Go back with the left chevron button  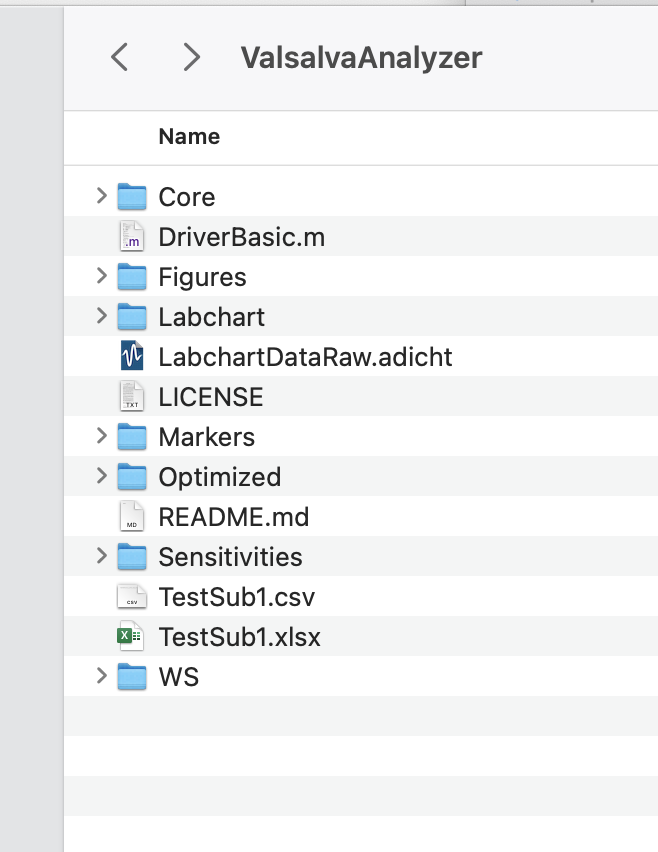[x=119, y=57]
